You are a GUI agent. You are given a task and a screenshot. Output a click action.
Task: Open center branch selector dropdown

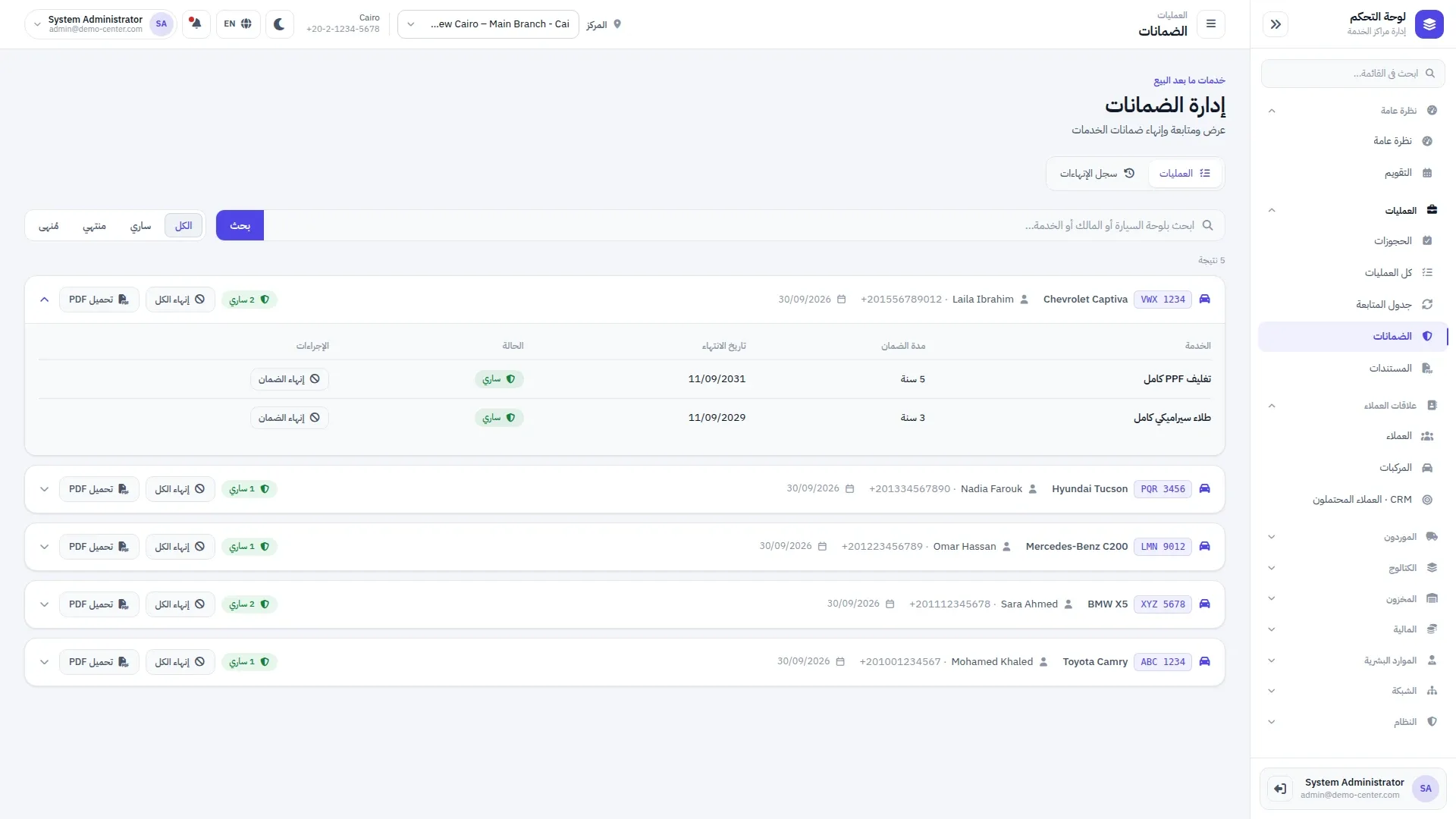488,24
